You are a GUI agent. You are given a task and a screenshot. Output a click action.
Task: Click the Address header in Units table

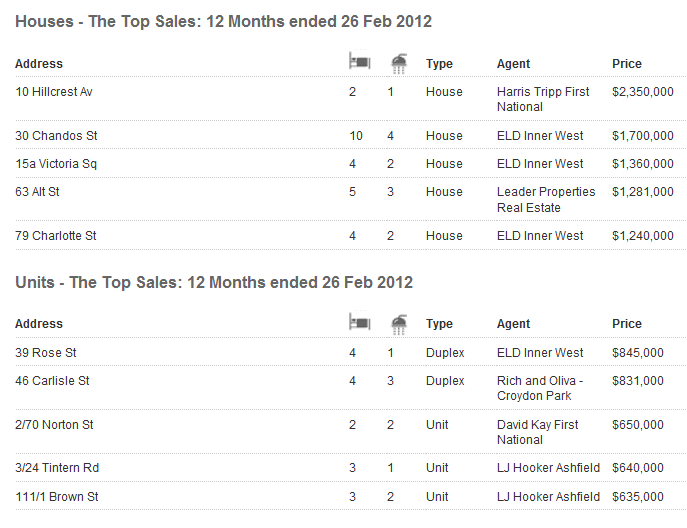[x=39, y=324]
